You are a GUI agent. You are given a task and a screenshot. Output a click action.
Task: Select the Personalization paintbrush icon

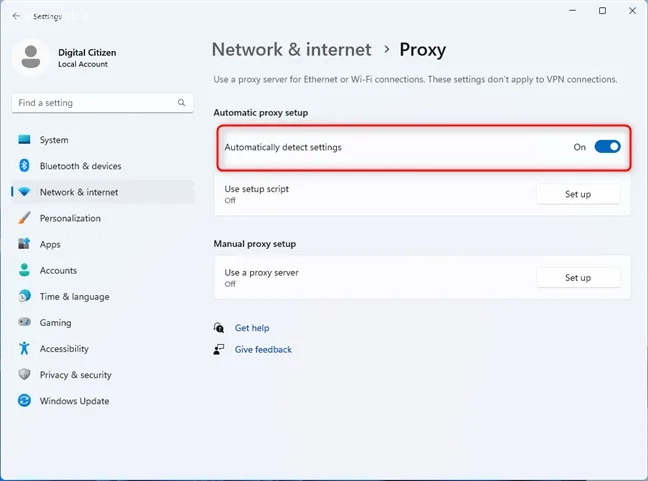[24, 218]
